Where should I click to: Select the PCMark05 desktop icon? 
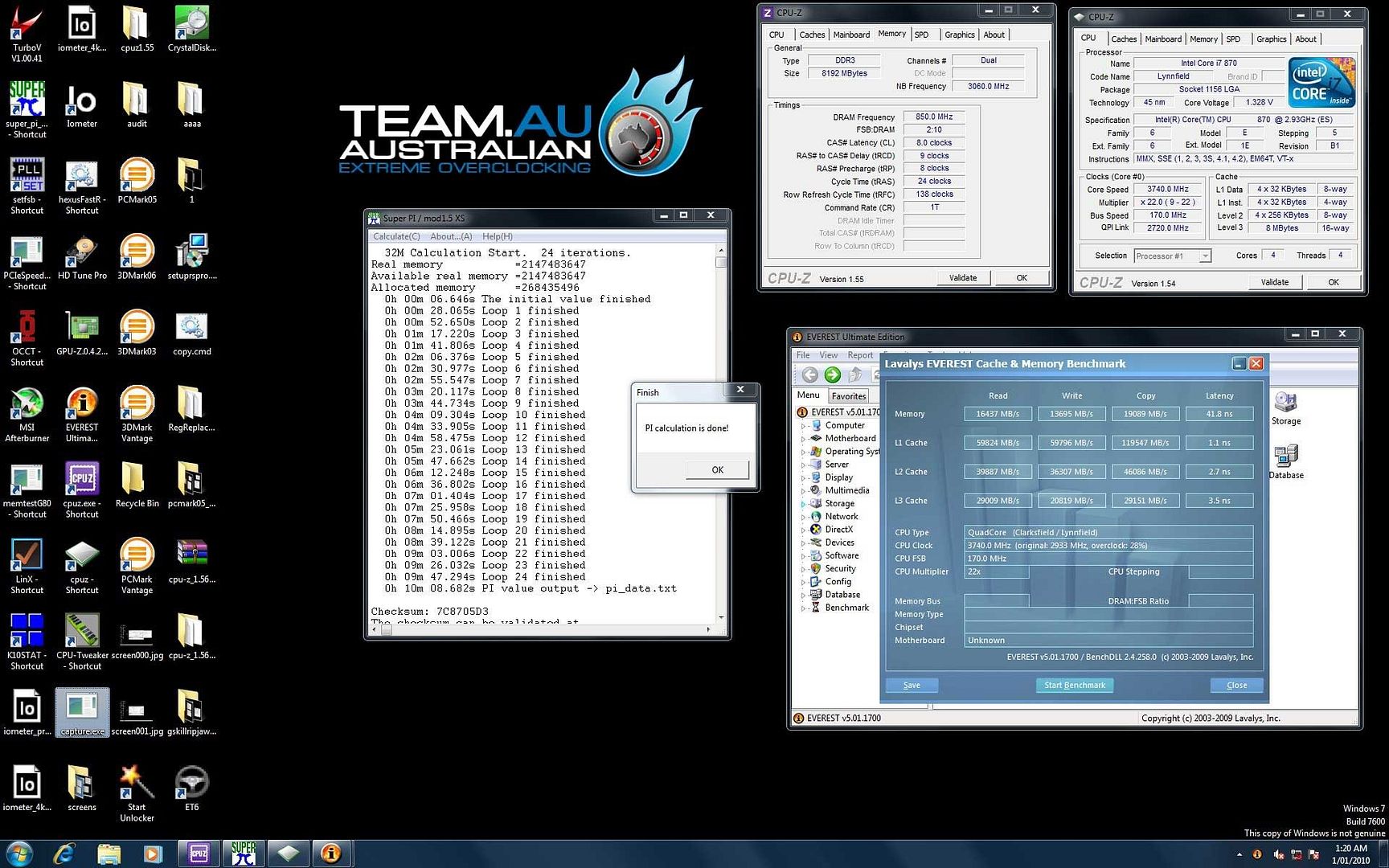click(x=137, y=180)
